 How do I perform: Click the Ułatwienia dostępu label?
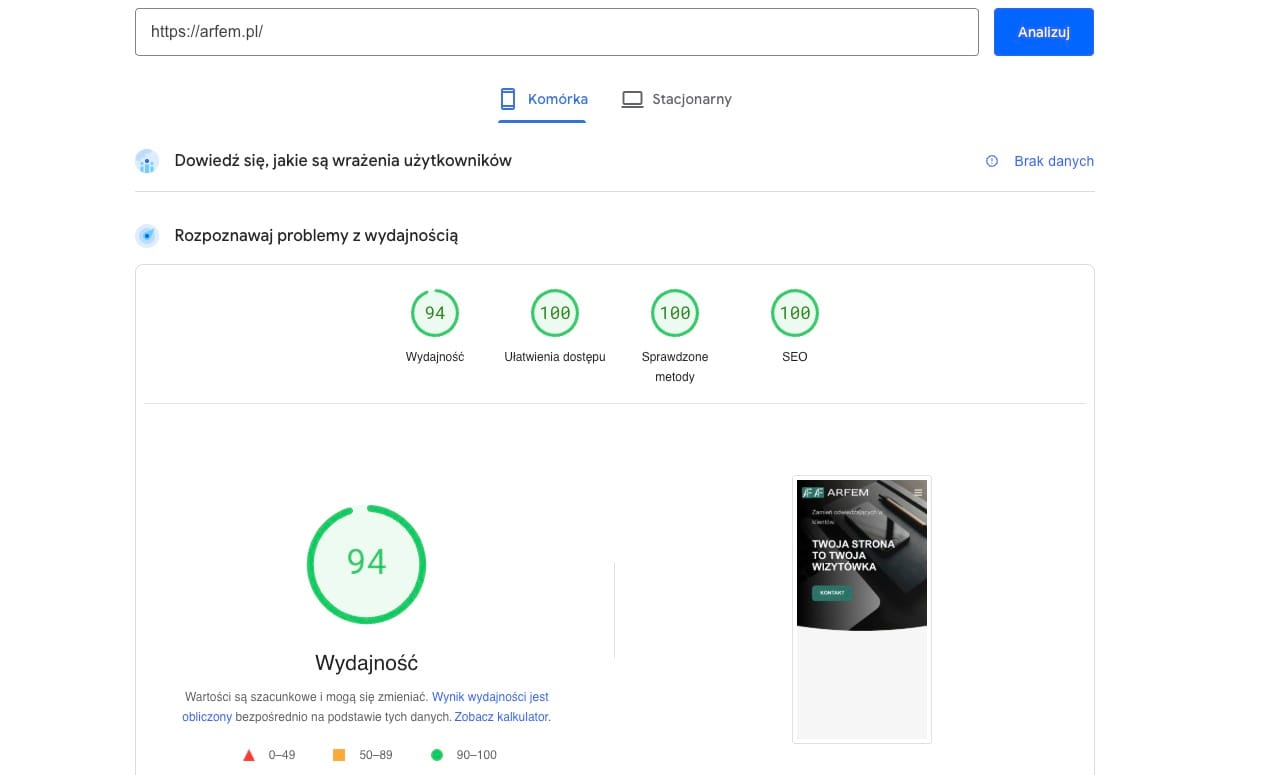pyautogui.click(x=555, y=357)
